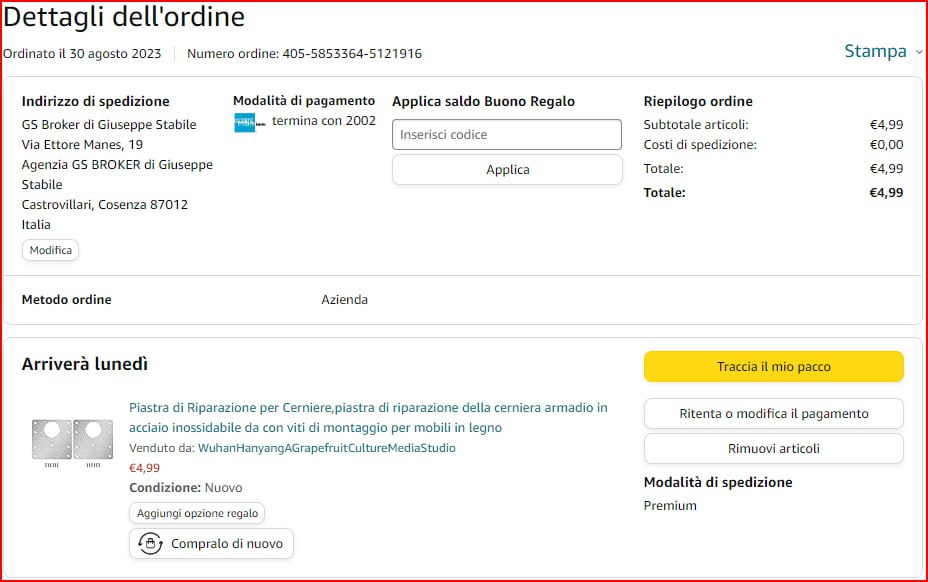Open the hinge repair plate thumbnail
Viewport: 928px width, 582px height.
[72, 443]
